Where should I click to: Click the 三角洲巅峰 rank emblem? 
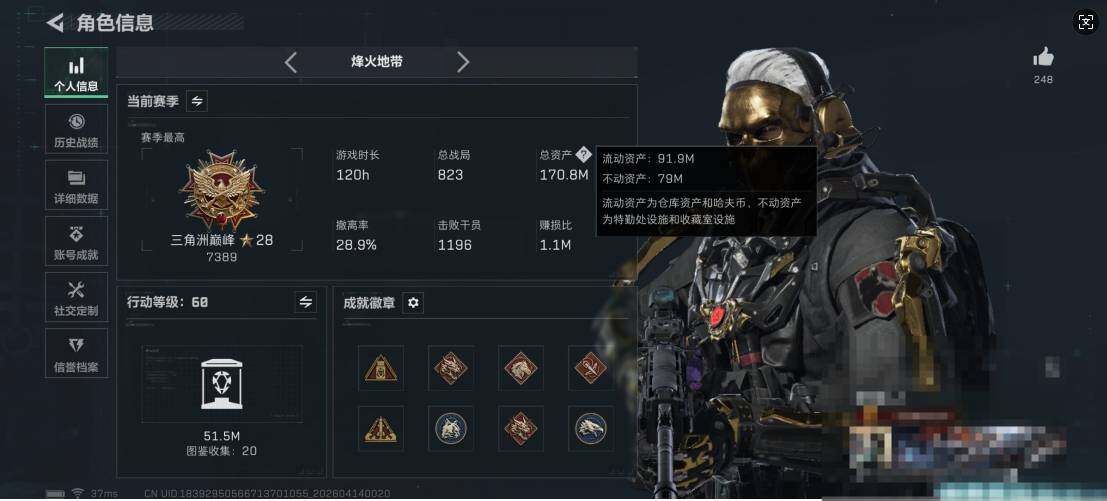point(222,189)
